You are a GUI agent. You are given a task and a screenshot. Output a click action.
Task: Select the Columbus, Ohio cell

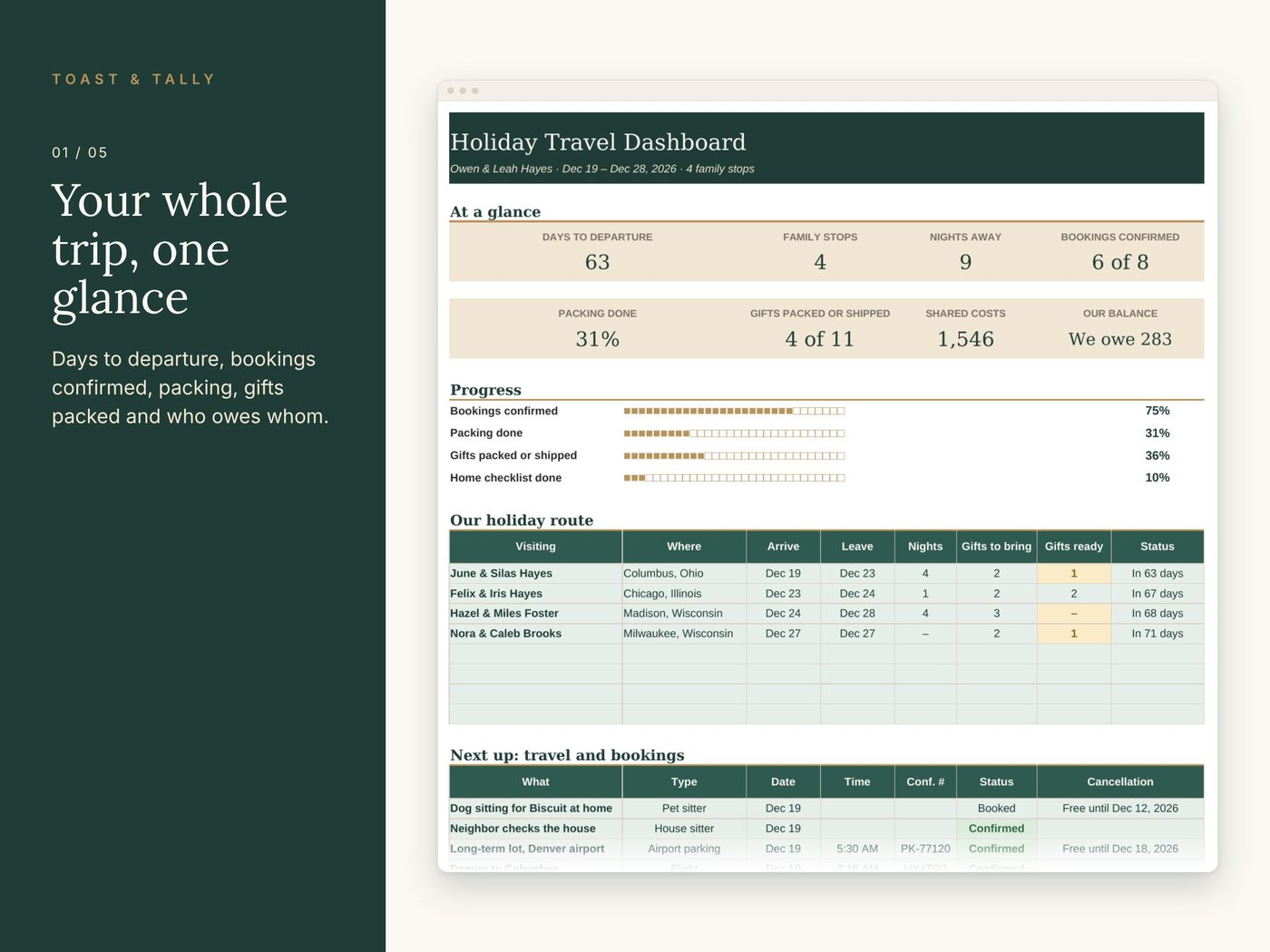(x=684, y=573)
